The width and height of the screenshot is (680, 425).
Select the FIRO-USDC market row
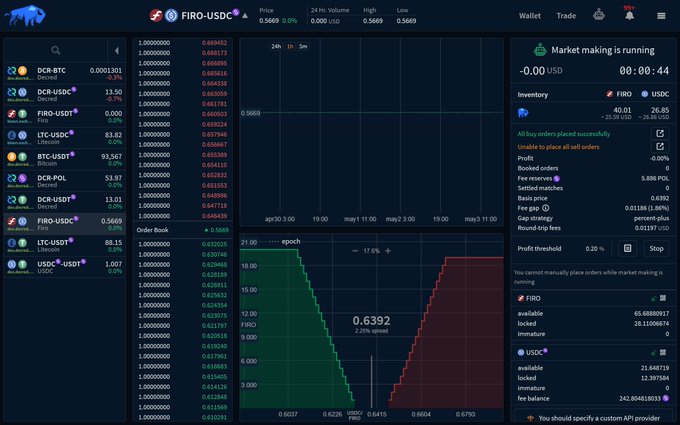(x=65, y=224)
